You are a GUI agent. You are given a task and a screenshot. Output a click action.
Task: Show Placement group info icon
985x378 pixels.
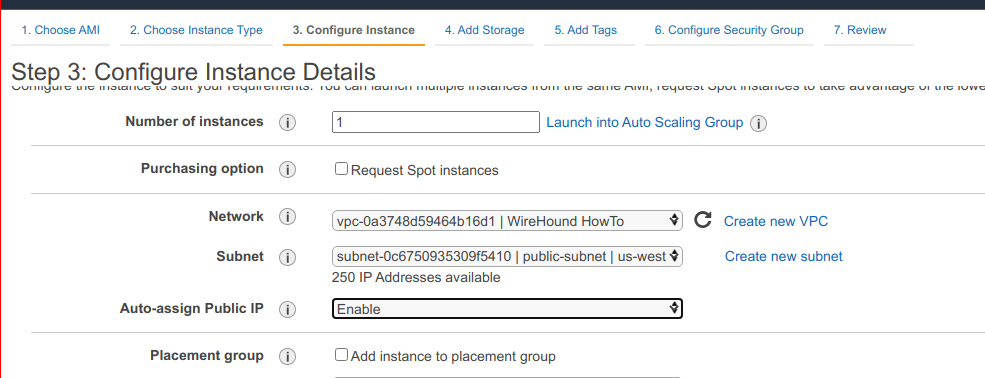(287, 357)
